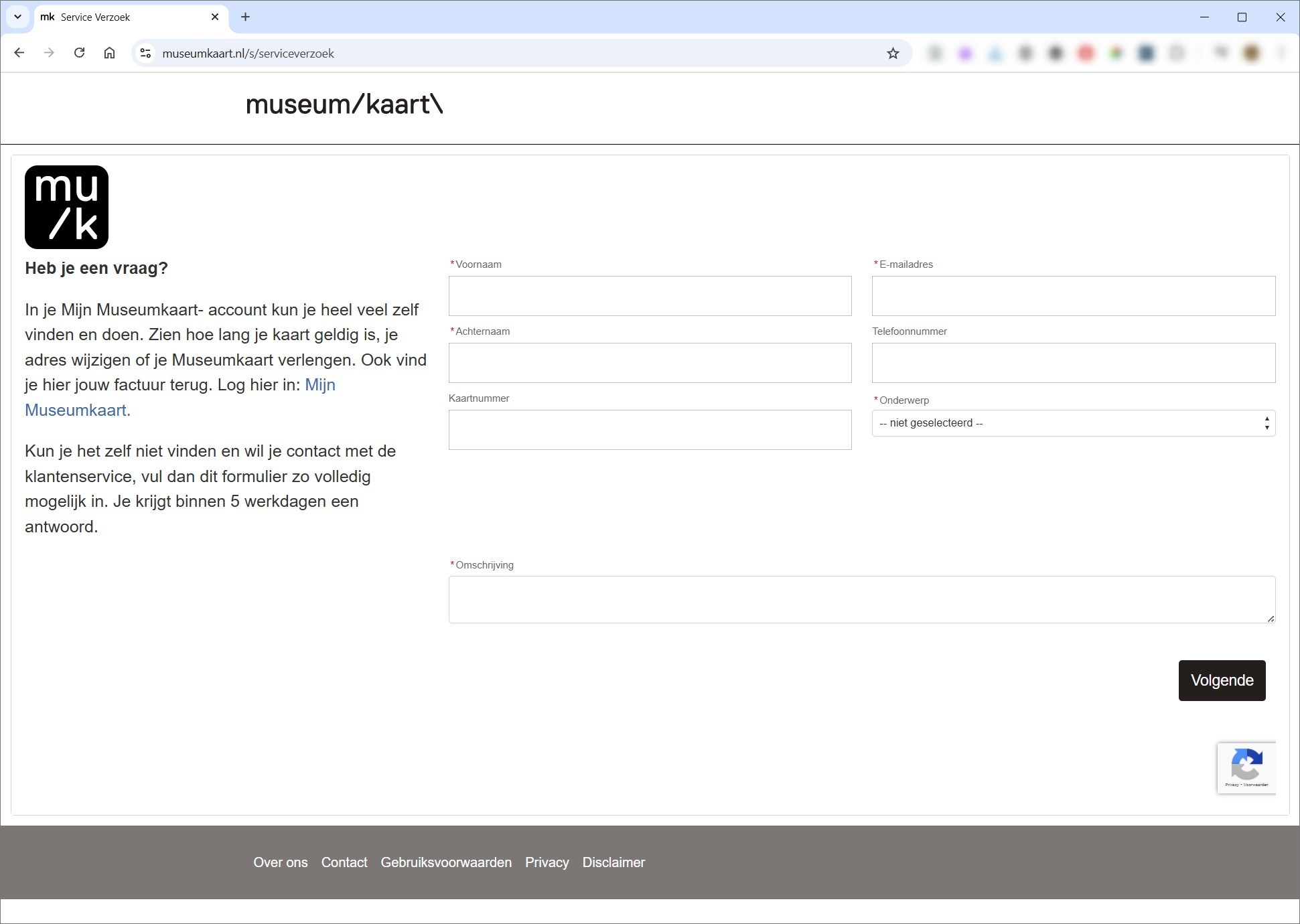
Task: Open the Gebruiksvoorwaarden footer link
Action: tap(446, 862)
